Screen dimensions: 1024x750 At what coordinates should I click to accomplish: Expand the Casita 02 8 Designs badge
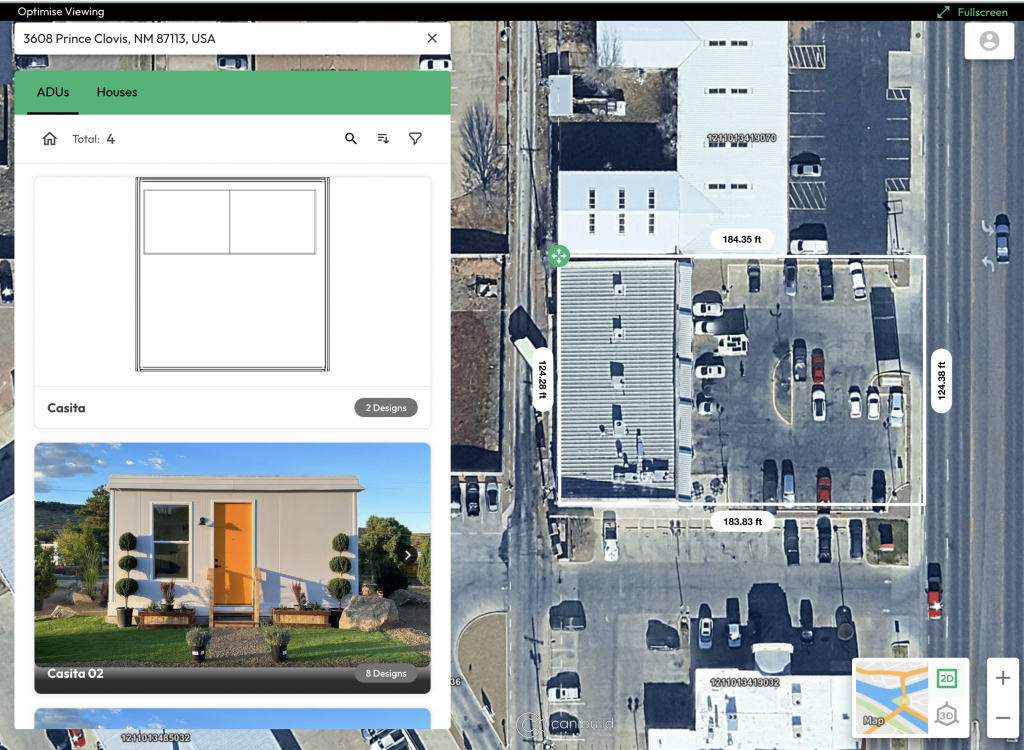pyautogui.click(x=386, y=673)
